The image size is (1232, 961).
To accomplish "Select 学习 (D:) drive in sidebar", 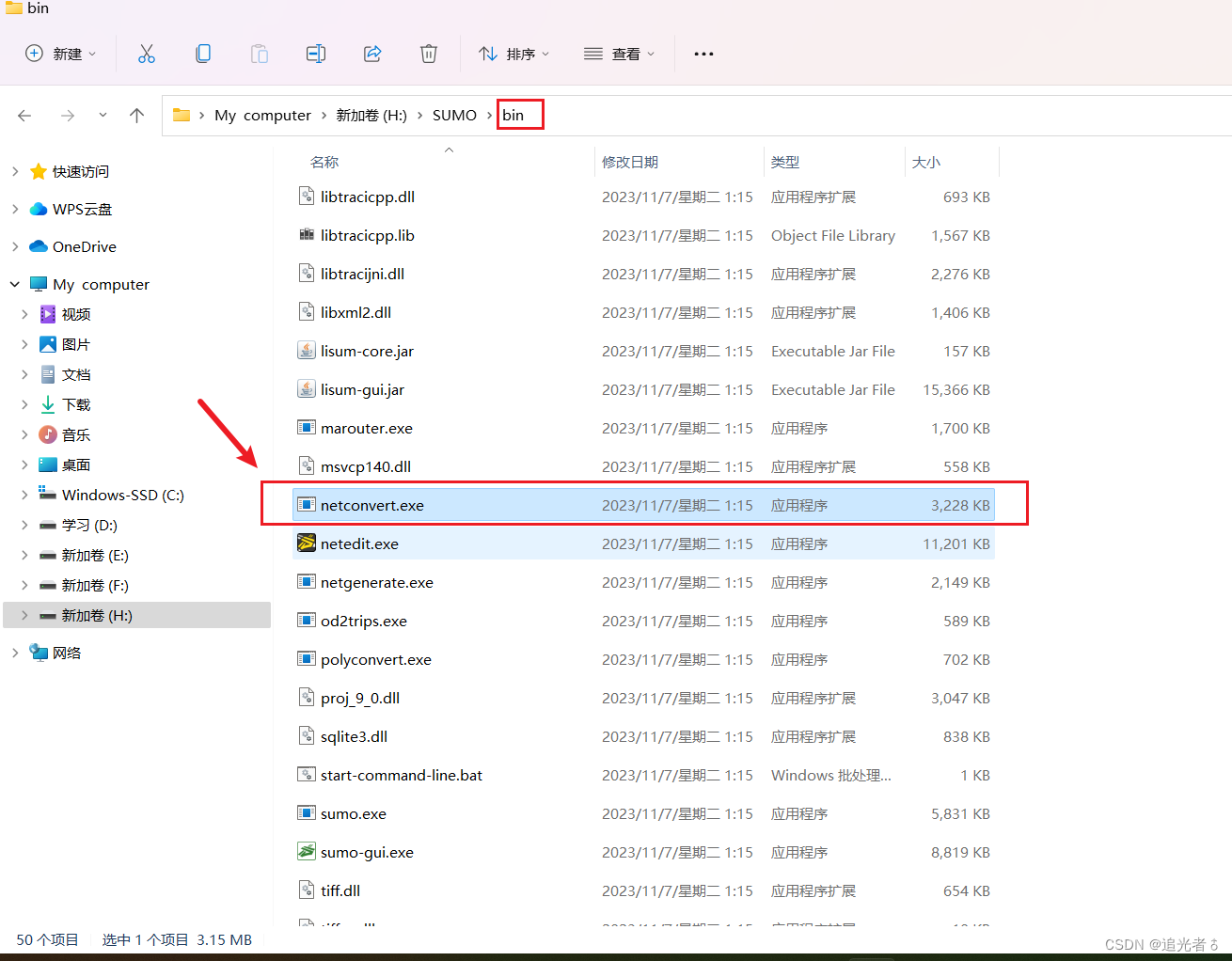I will (x=89, y=525).
